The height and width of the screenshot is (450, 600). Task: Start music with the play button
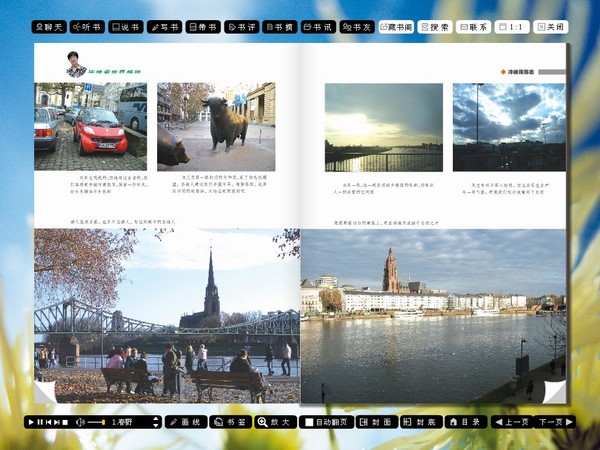click(x=31, y=422)
